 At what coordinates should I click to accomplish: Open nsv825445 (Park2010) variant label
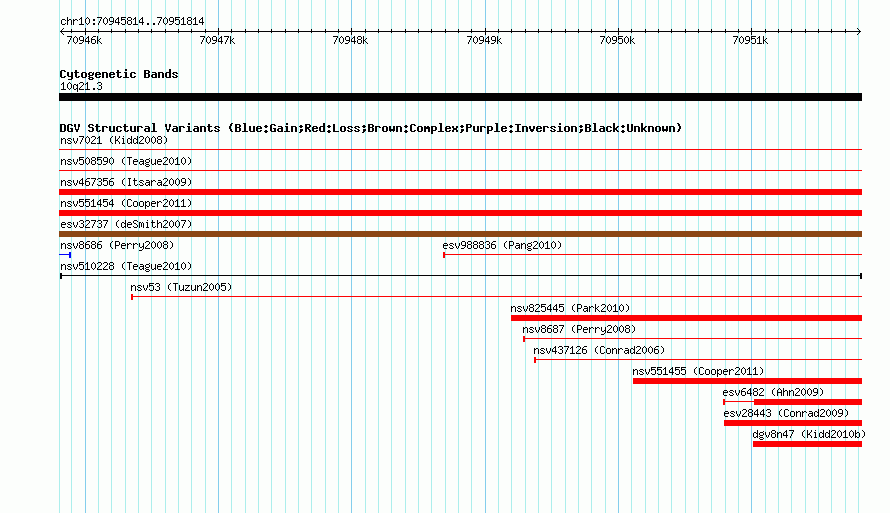(x=570, y=308)
